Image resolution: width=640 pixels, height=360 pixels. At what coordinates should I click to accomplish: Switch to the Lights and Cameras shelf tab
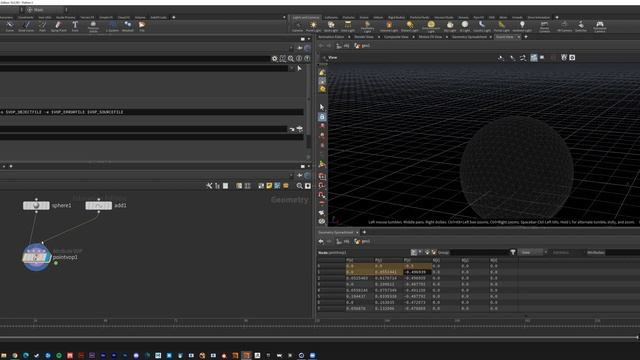[x=306, y=18]
